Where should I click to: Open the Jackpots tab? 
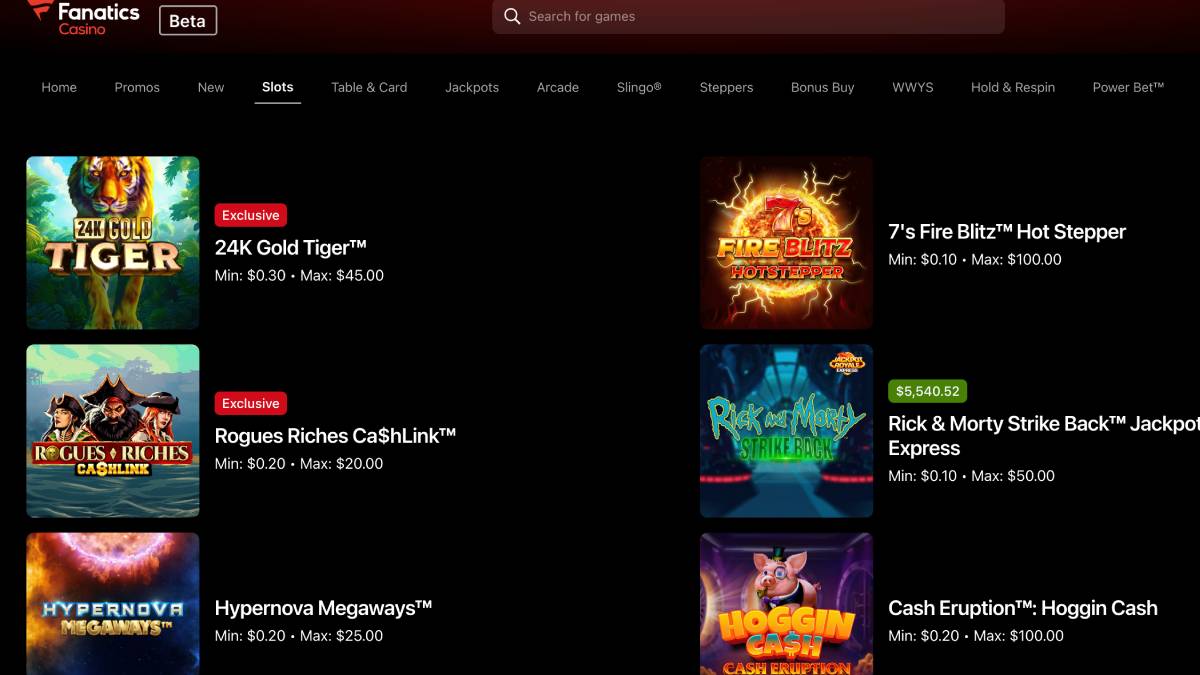tap(472, 87)
